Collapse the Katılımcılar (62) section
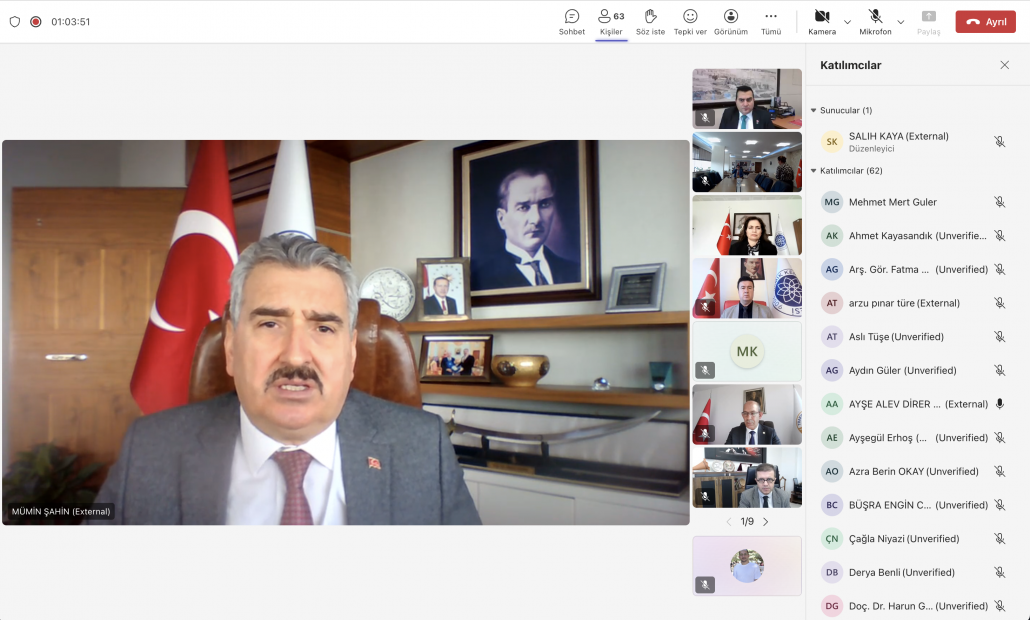 (814, 171)
